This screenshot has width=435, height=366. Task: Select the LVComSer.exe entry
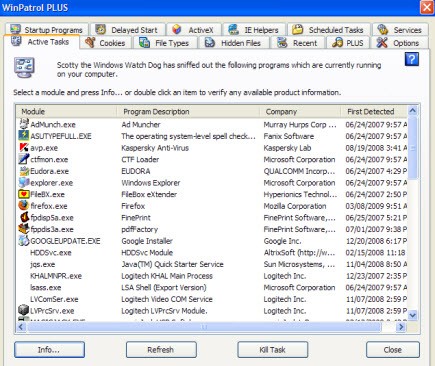(54, 299)
